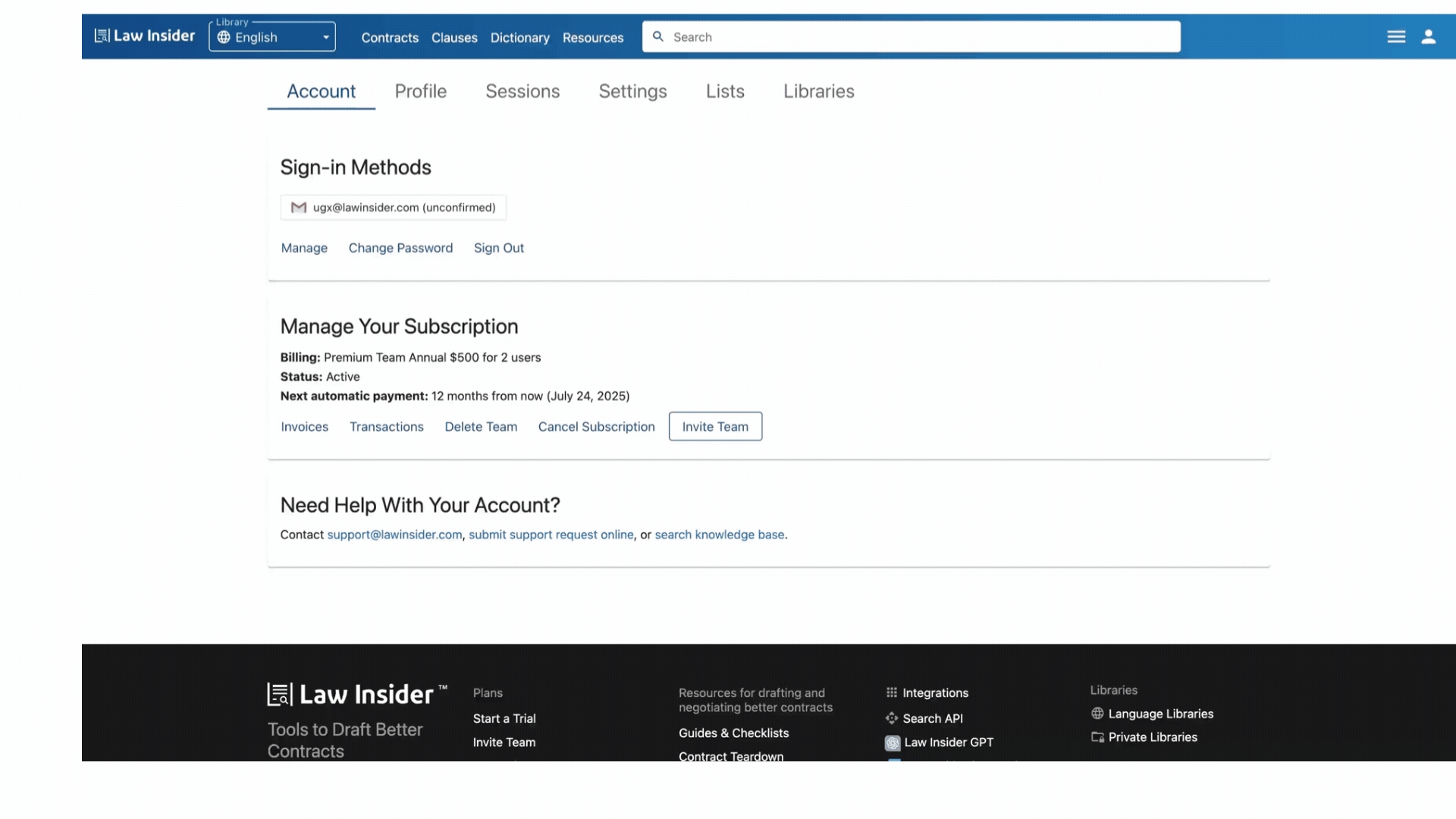Open the search knowledge base link
The image size is (1456, 819).
point(720,535)
